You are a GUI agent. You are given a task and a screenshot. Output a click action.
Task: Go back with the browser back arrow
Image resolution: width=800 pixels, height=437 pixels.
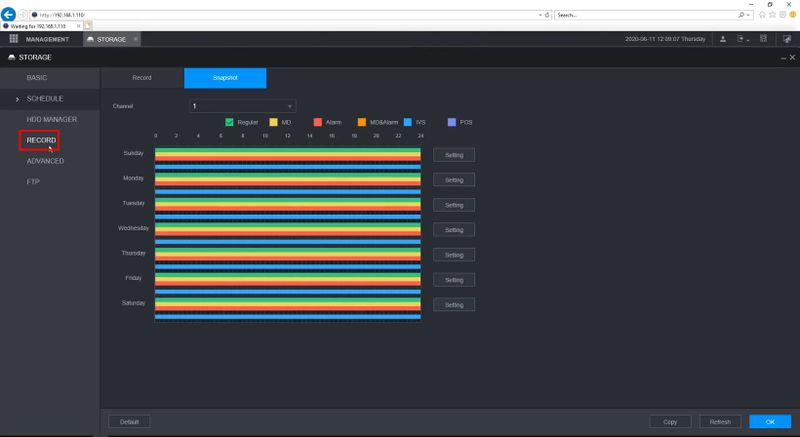pos(9,15)
